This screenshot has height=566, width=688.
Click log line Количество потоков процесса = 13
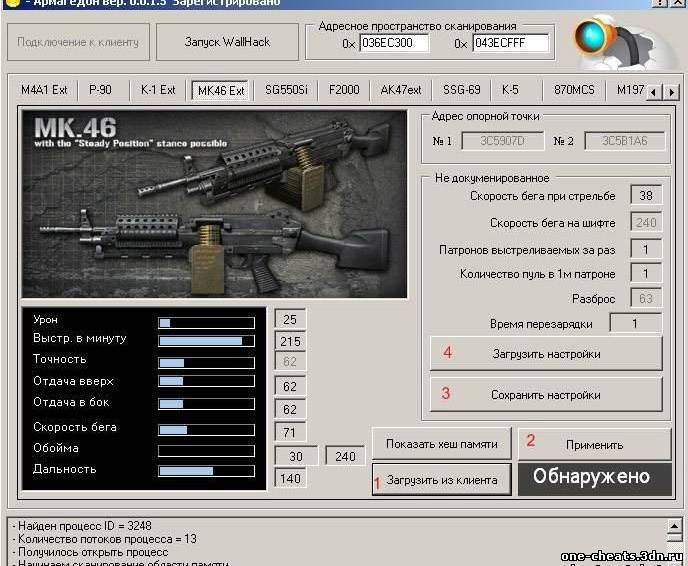(x=108, y=539)
